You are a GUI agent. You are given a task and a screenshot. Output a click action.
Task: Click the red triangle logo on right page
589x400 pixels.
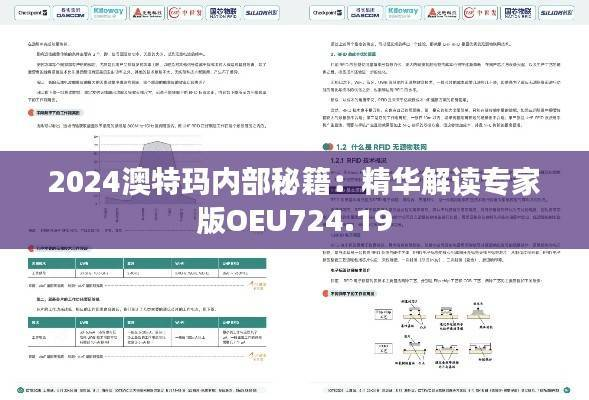click(442, 13)
